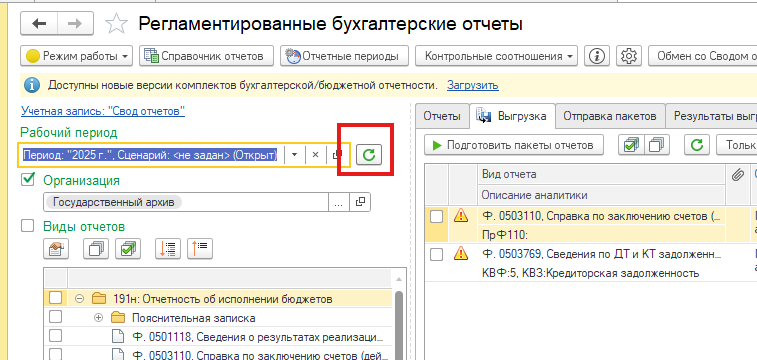Choose organization with the ellipsis button
The height and width of the screenshot is (360, 757).
click(x=338, y=202)
